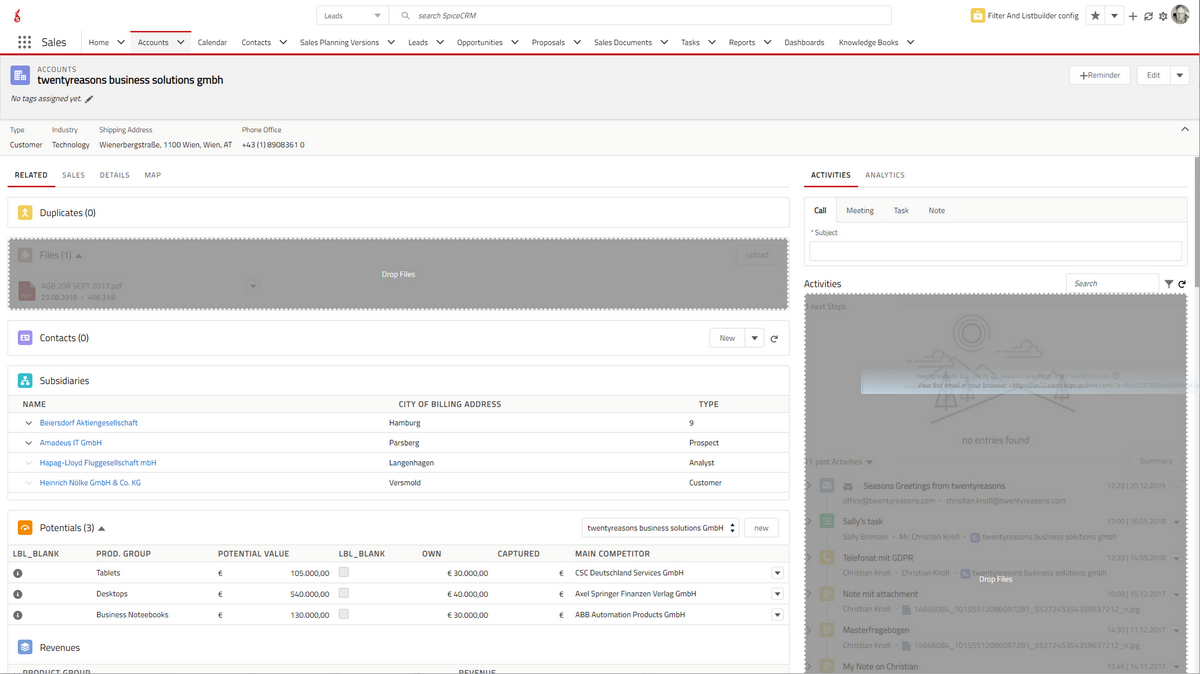Toggle checkbox in the Desktops row

click(x=343, y=593)
